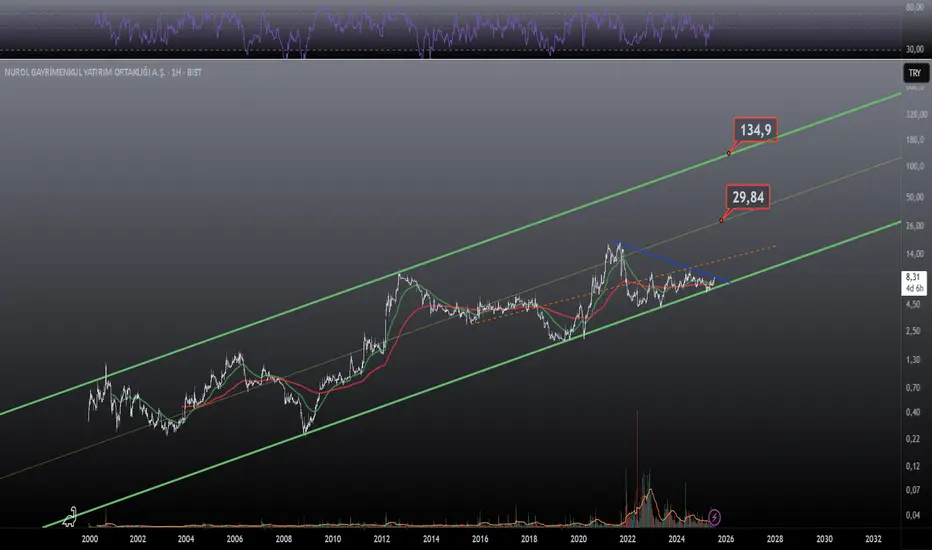Select the upper green channel line
The image size is (932, 550).
click(x=452, y=253)
